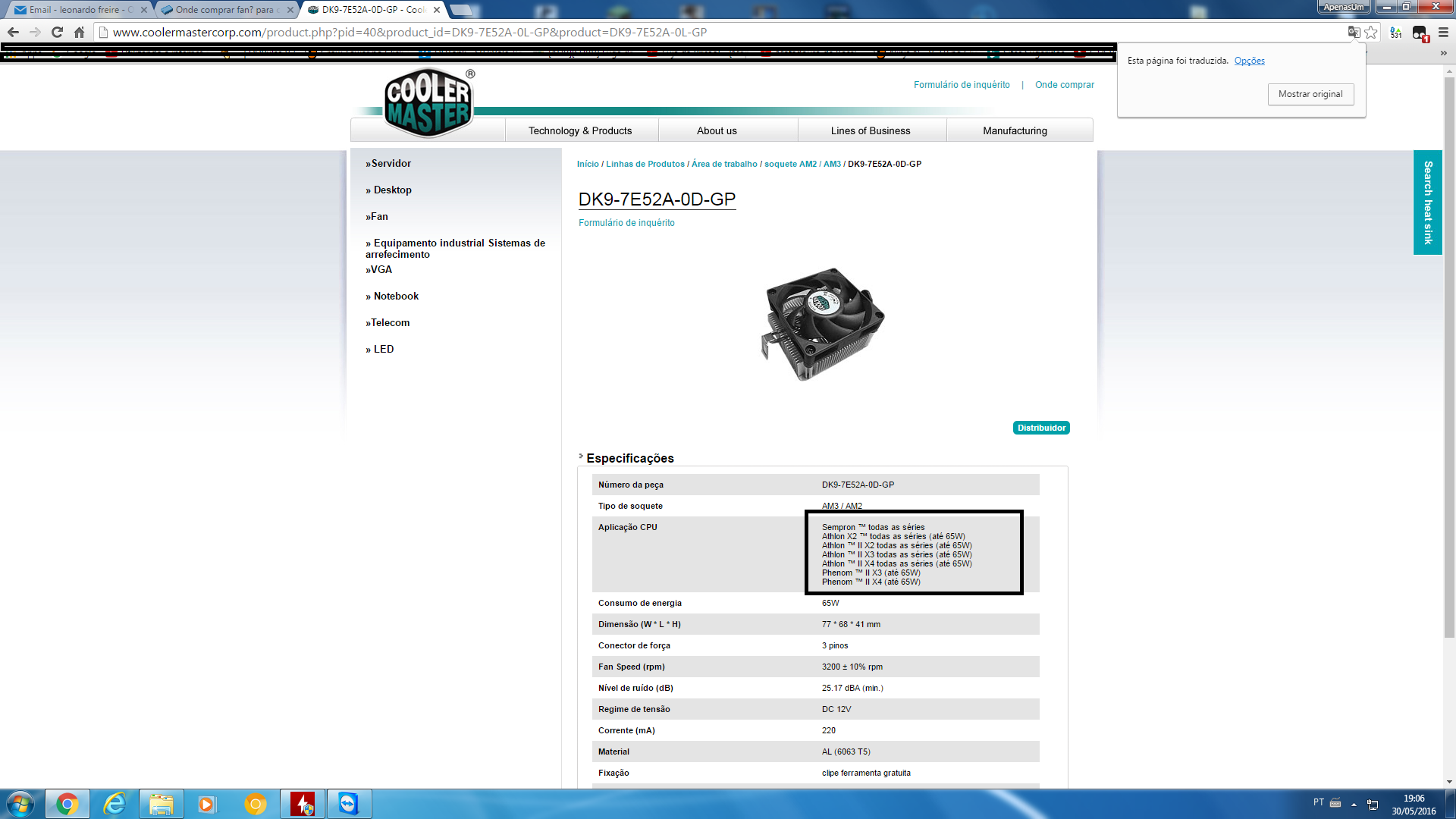Show hidden tray icons with the up arrow
Screen dimensions: 1456x819
(1354, 804)
